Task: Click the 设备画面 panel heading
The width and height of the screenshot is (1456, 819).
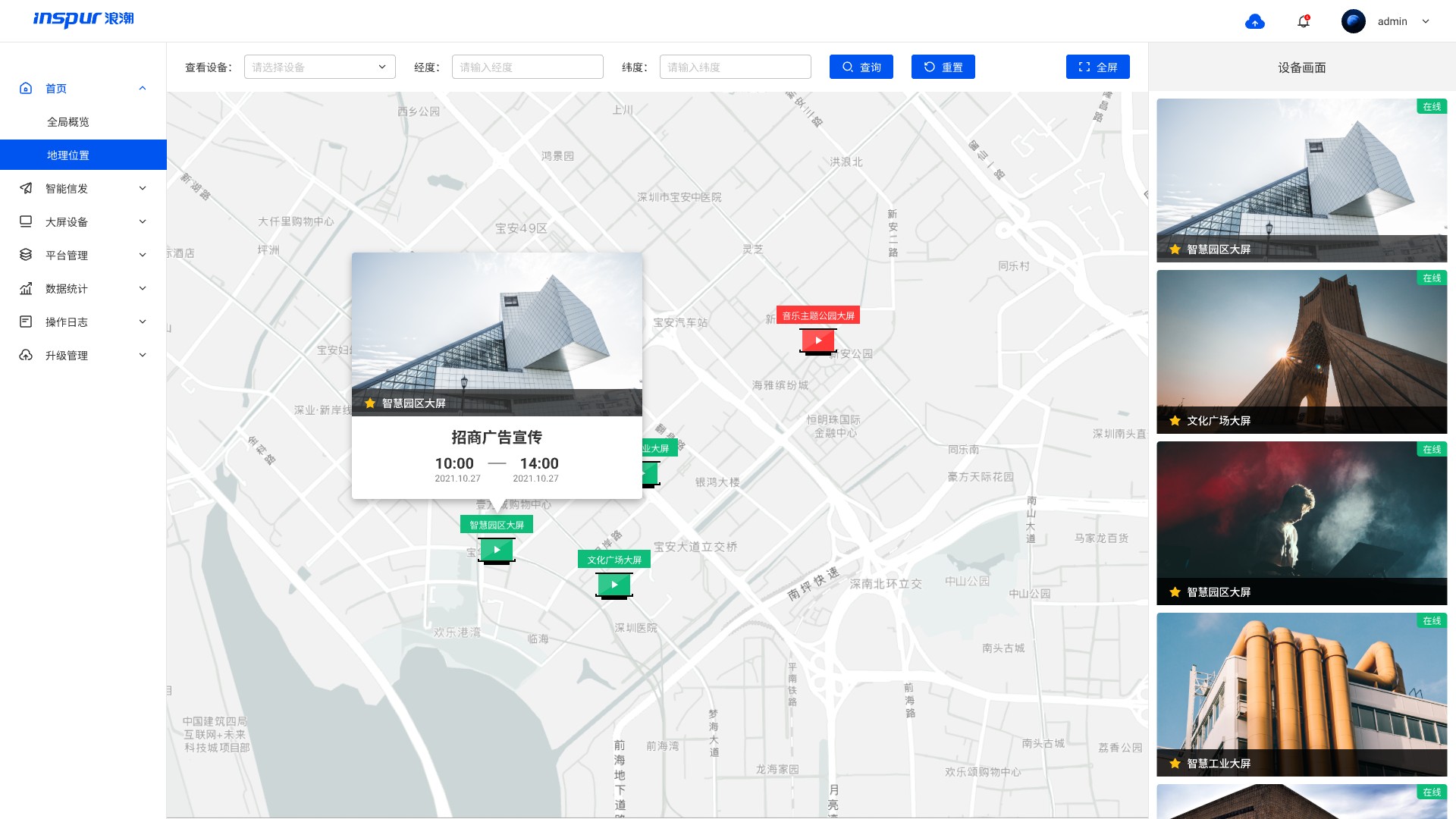Action: tap(1302, 67)
